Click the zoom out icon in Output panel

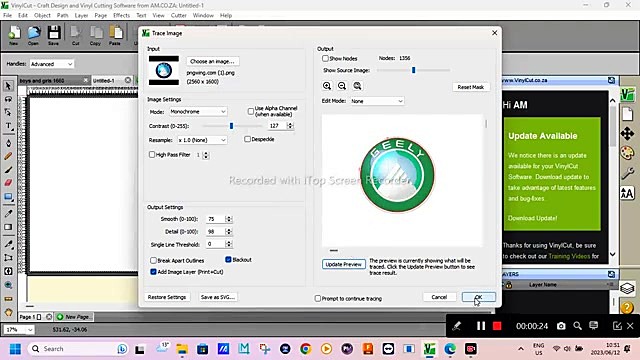coord(342,86)
